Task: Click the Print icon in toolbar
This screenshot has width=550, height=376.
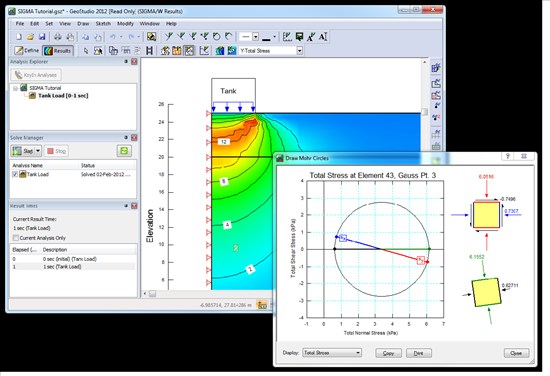Action: pos(58,37)
